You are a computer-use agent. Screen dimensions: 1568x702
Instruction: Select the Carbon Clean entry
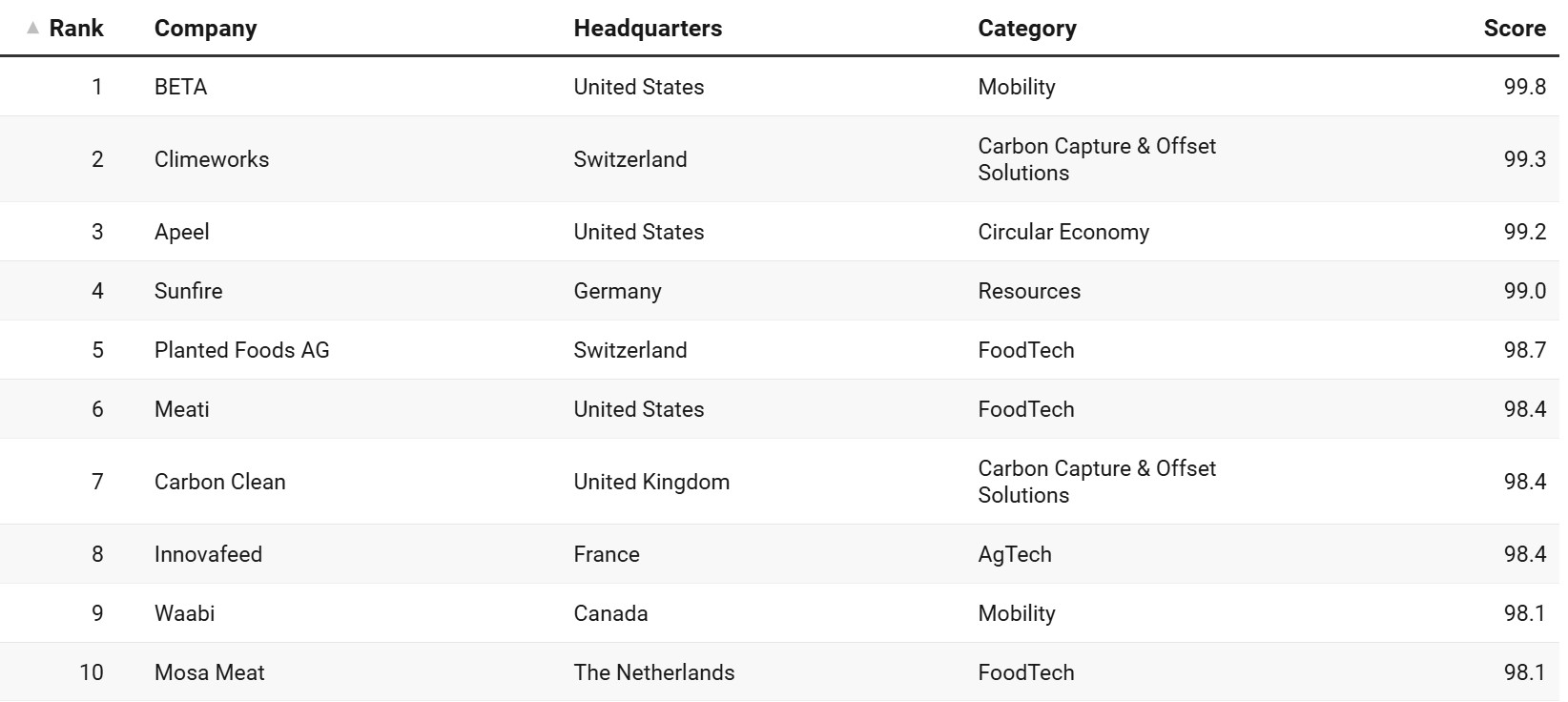219,482
